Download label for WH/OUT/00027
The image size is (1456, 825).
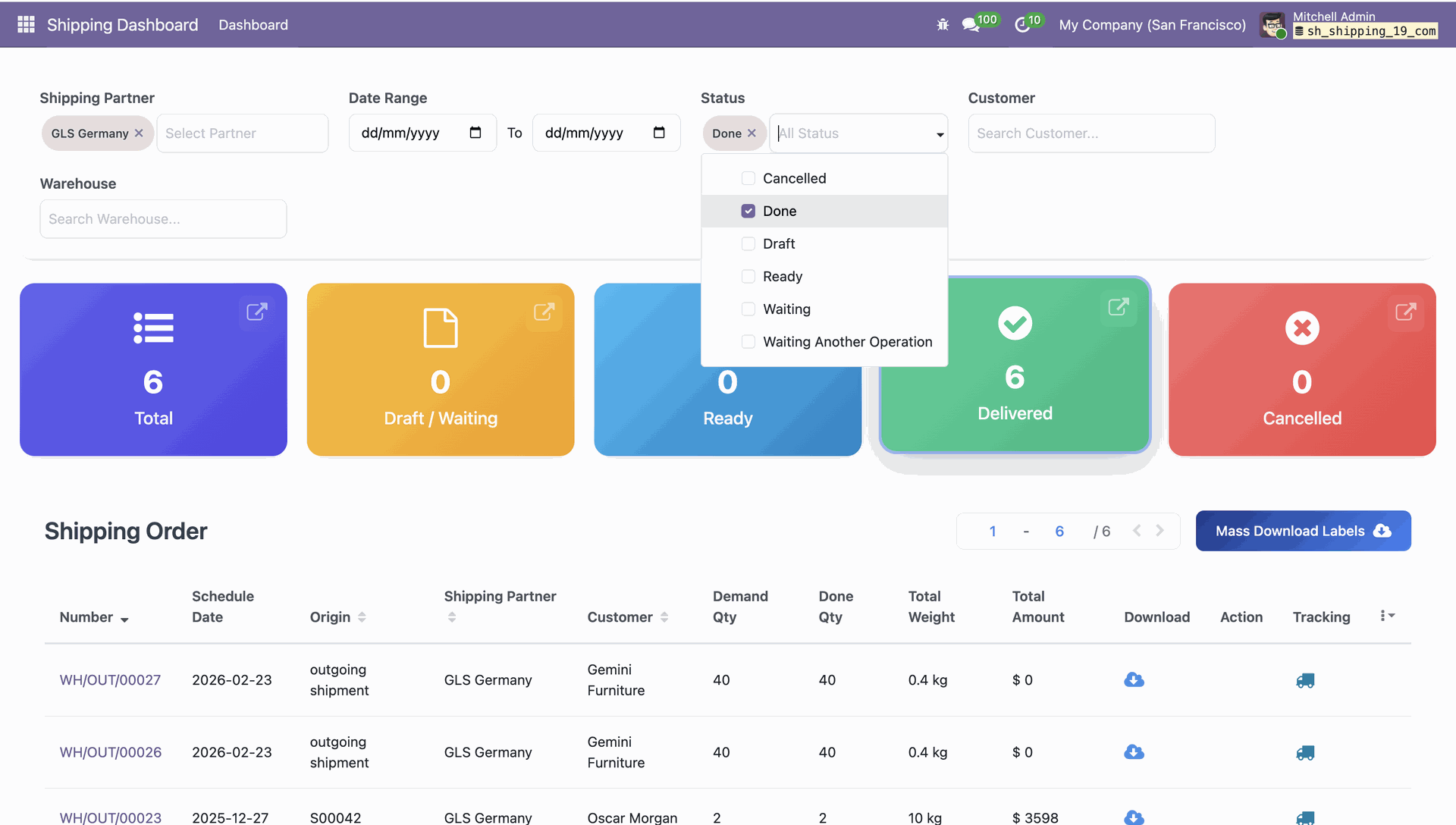point(1134,680)
